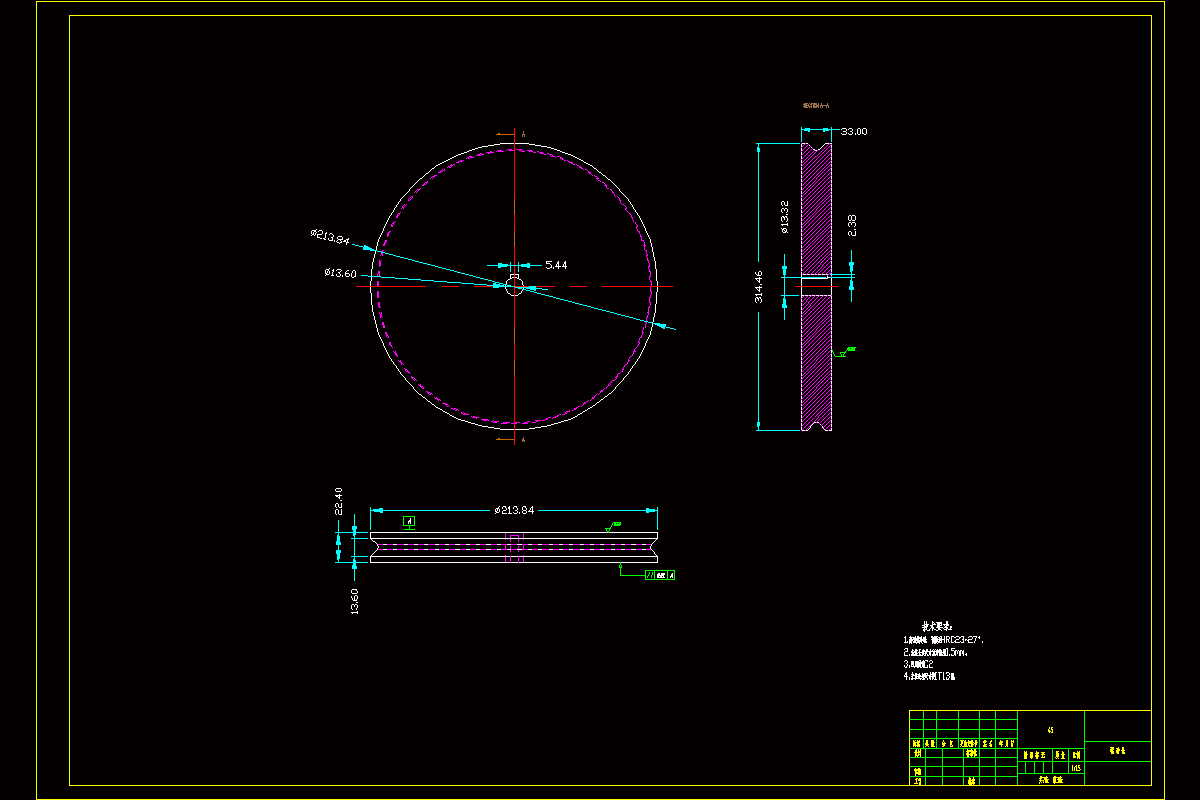Screen dimensions: 1200x800
Task: Click ø213.84 dimension above the side view
Action: [514, 510]
